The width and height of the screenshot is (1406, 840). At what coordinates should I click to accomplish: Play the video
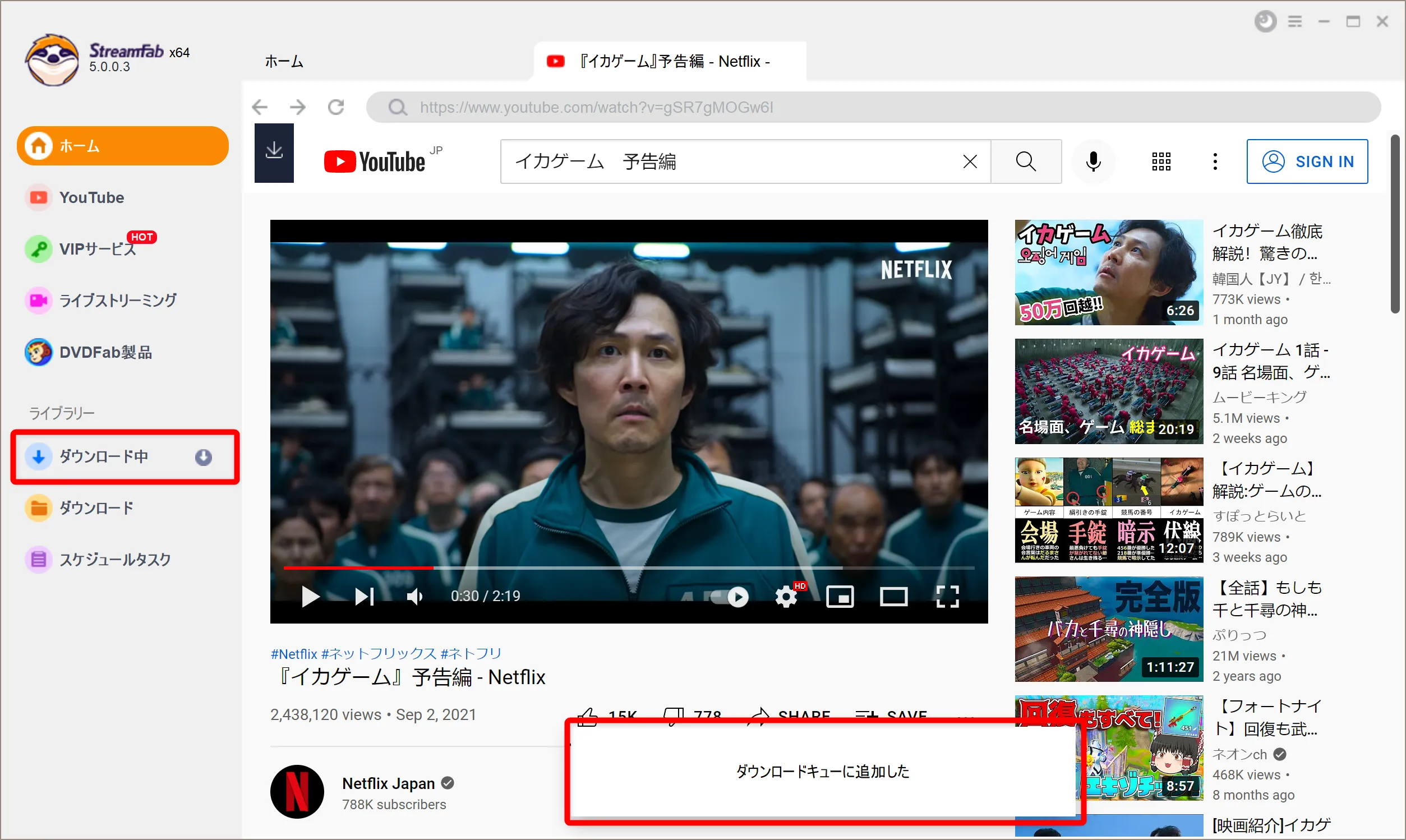(x=310, y=597)
